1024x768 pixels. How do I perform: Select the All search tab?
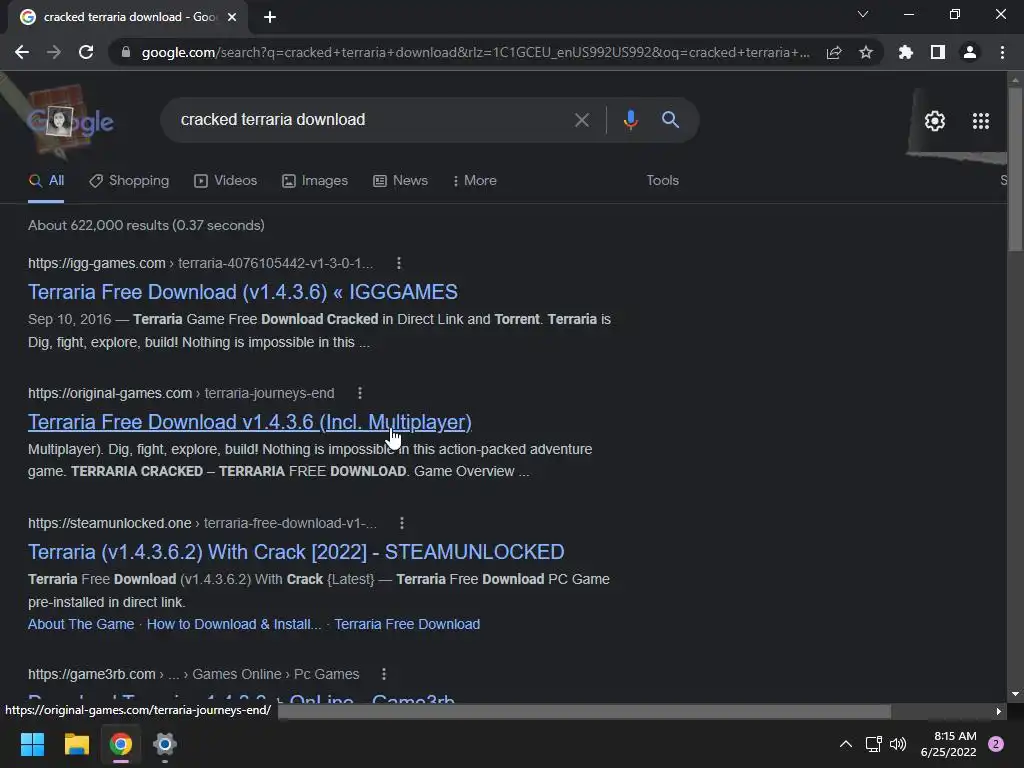click(x=46, y=181)
